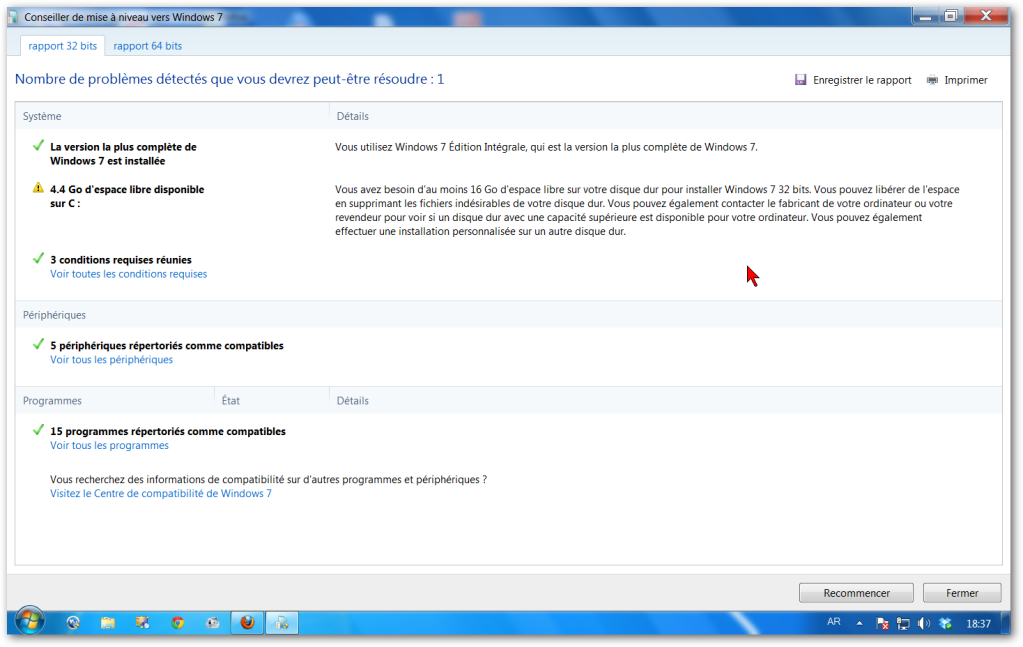Open the Windows Start orb
This screenshot has height=647, width=1023.
(30, 620)
